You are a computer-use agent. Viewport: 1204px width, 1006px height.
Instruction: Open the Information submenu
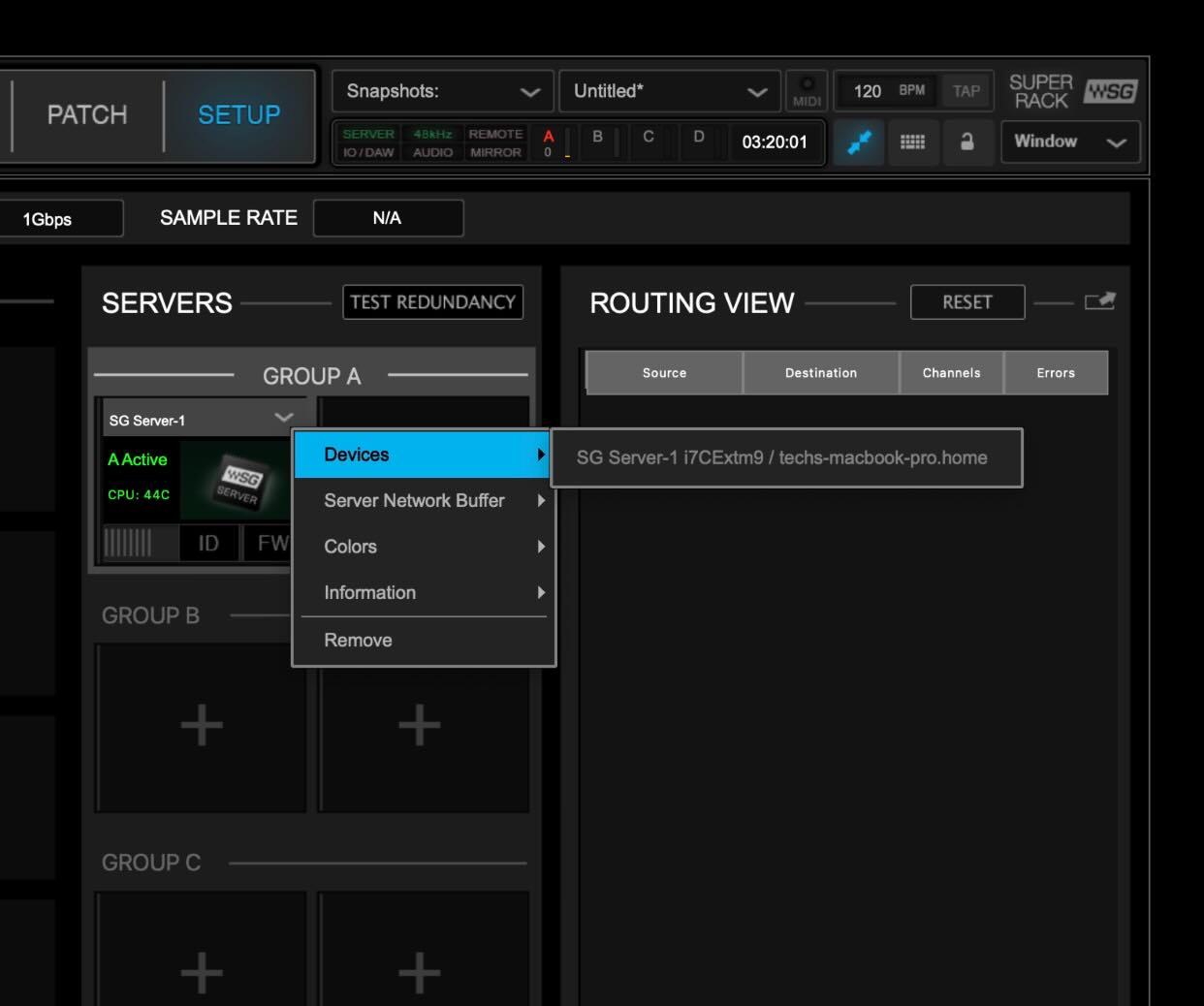click(x=424, y=592)
